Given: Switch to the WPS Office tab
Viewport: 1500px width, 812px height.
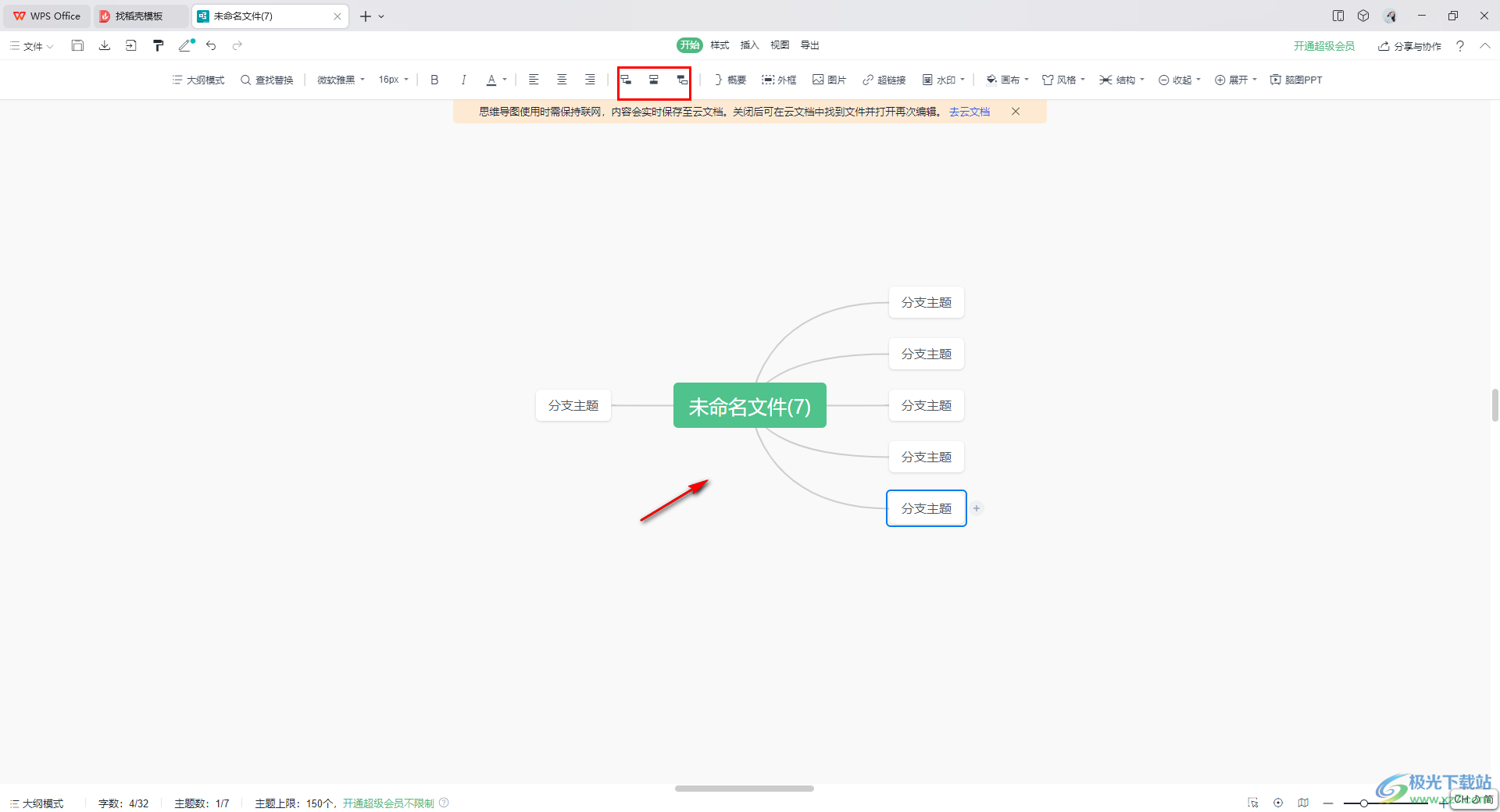Looking at the screenshot, I should pos(47,16).
